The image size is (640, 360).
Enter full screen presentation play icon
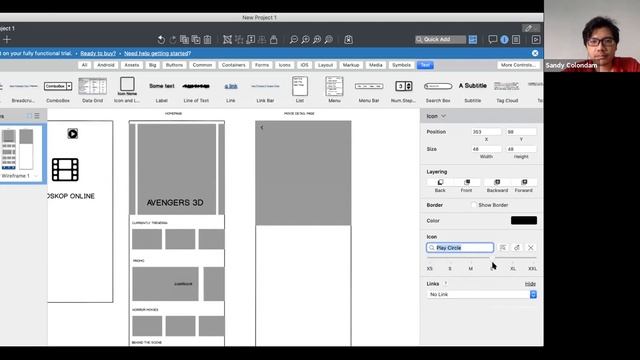click(x=536, y=40)
